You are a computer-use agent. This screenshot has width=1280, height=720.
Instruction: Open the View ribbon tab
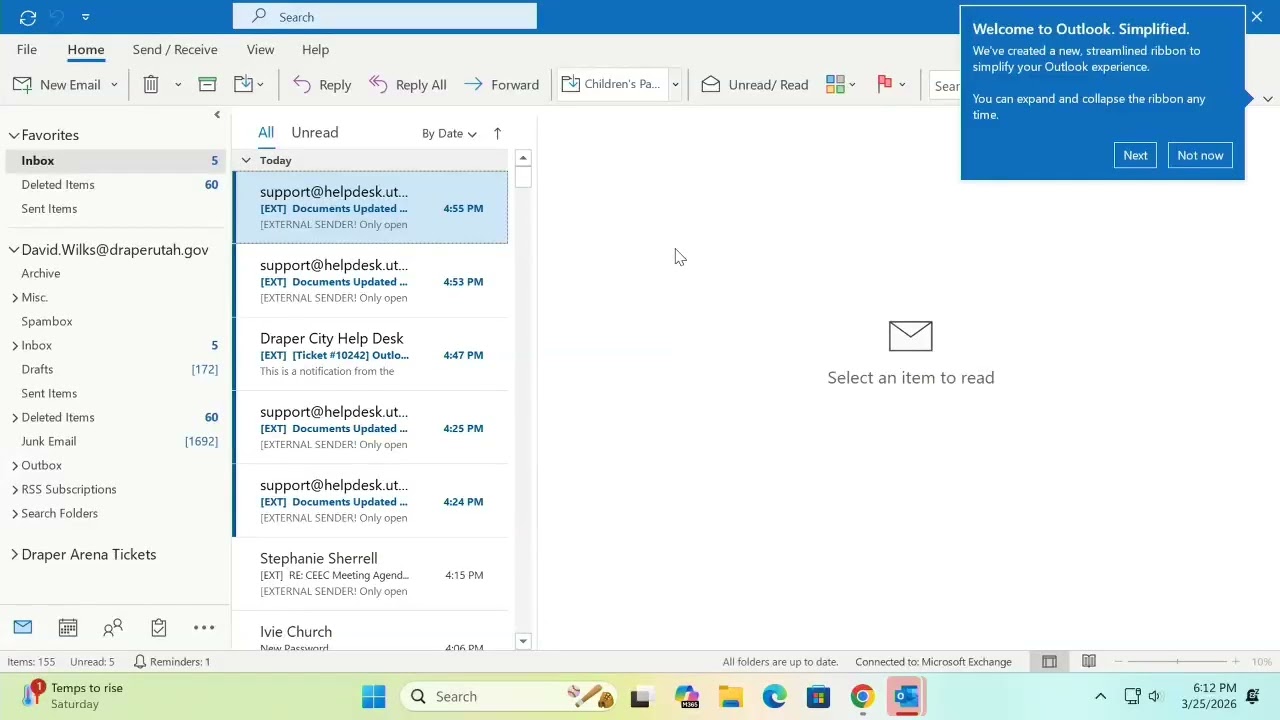[260, 49]
